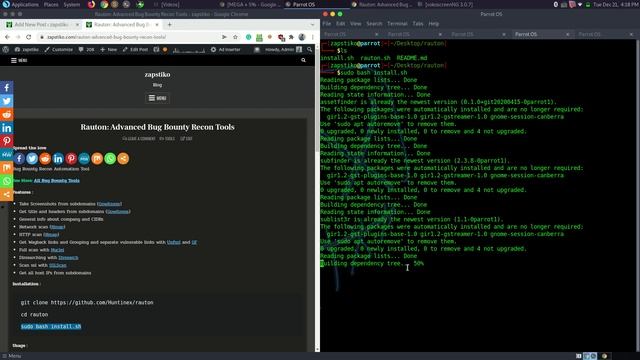
Task: Bookmark page with star icon
Action: (236, 37)
